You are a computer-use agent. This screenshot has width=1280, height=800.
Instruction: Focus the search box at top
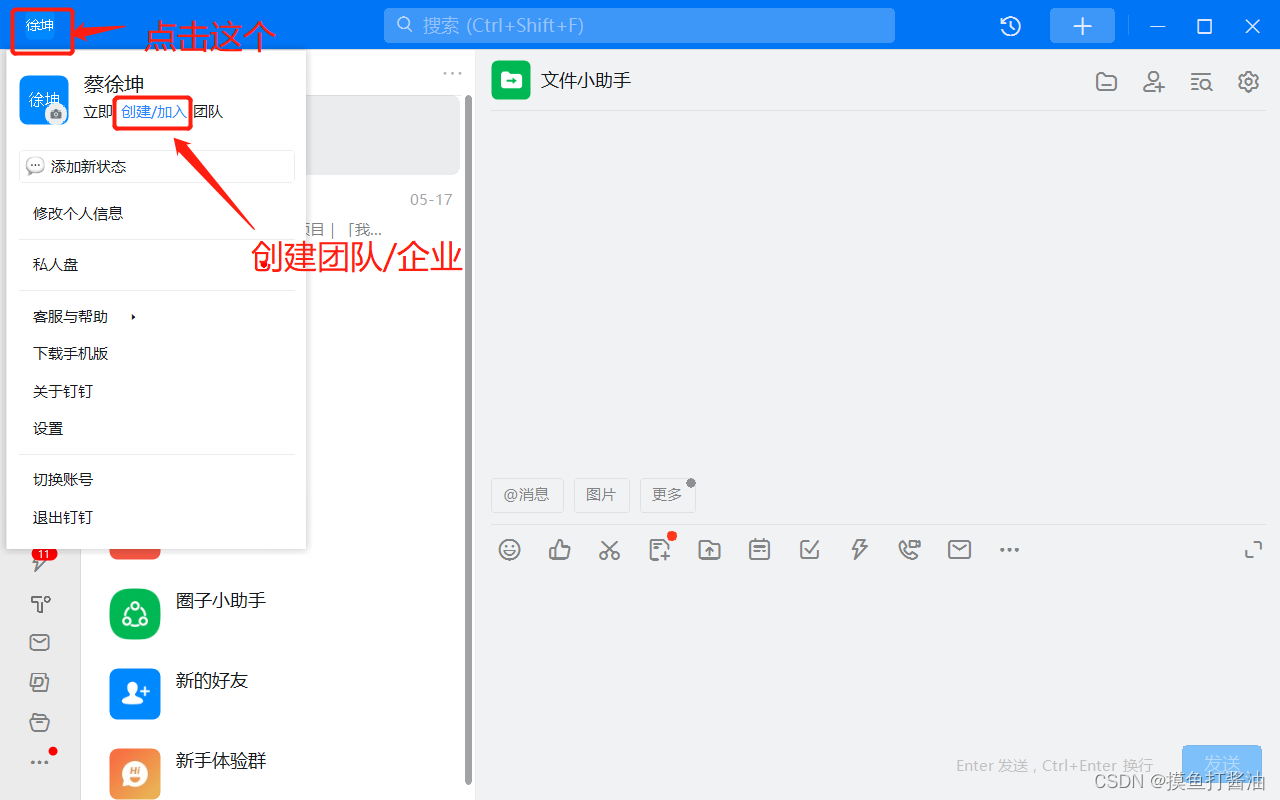(x=639, y=26)
